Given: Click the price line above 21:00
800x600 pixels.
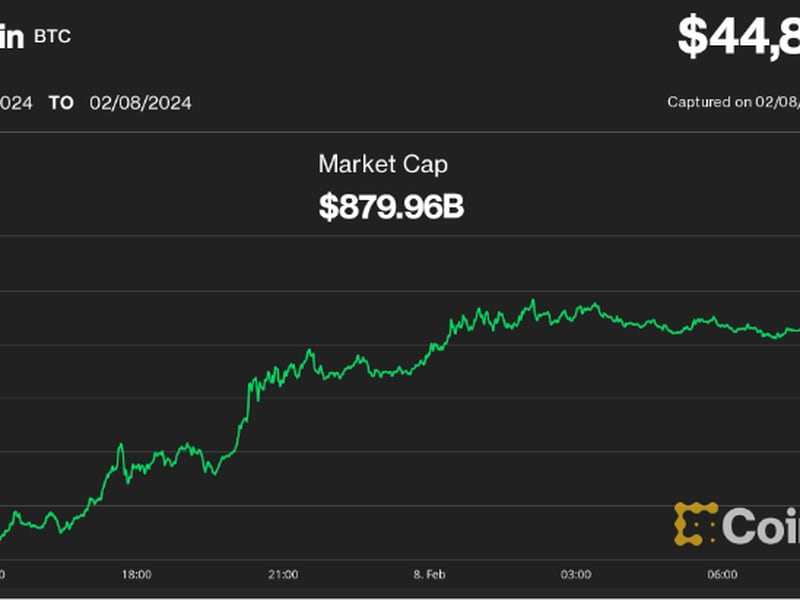Looking at the screenshot, I should pyautogui.click(x=283, y=373).
